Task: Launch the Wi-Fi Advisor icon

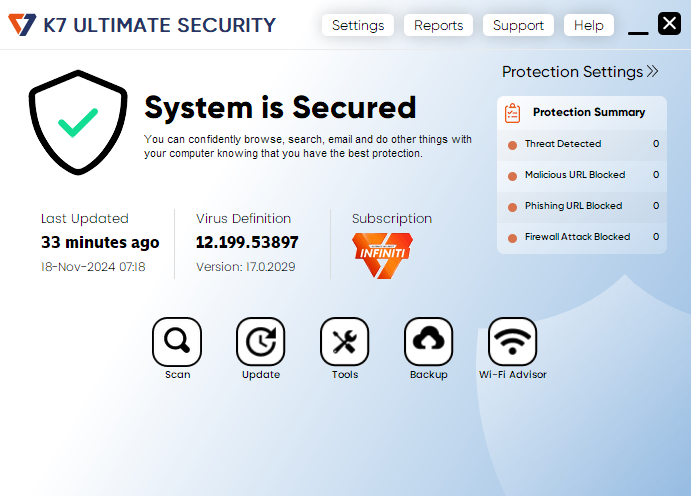Action: (x=512, y=342)
